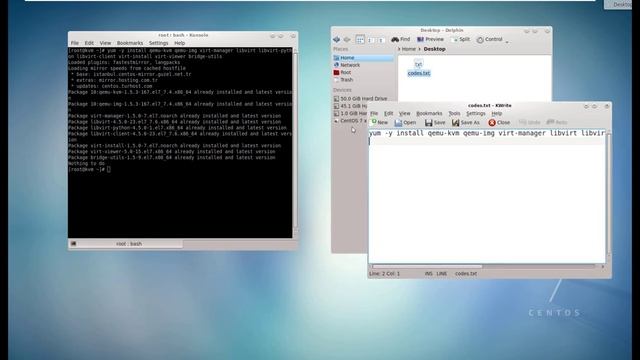Open the File menu in Konsole

tap(75, 43)
